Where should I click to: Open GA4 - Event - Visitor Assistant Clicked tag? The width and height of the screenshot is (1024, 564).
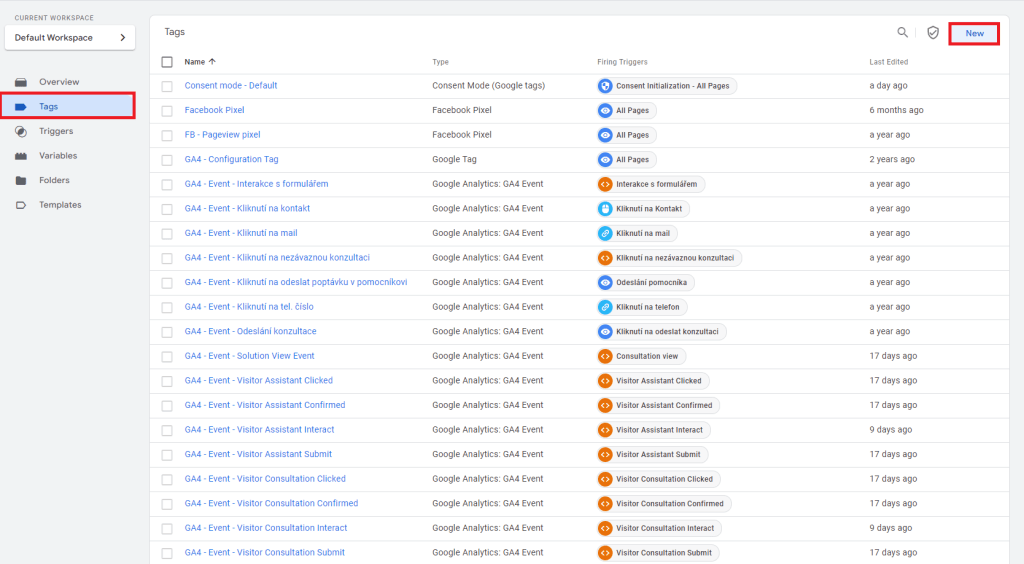tap(259, 381)
